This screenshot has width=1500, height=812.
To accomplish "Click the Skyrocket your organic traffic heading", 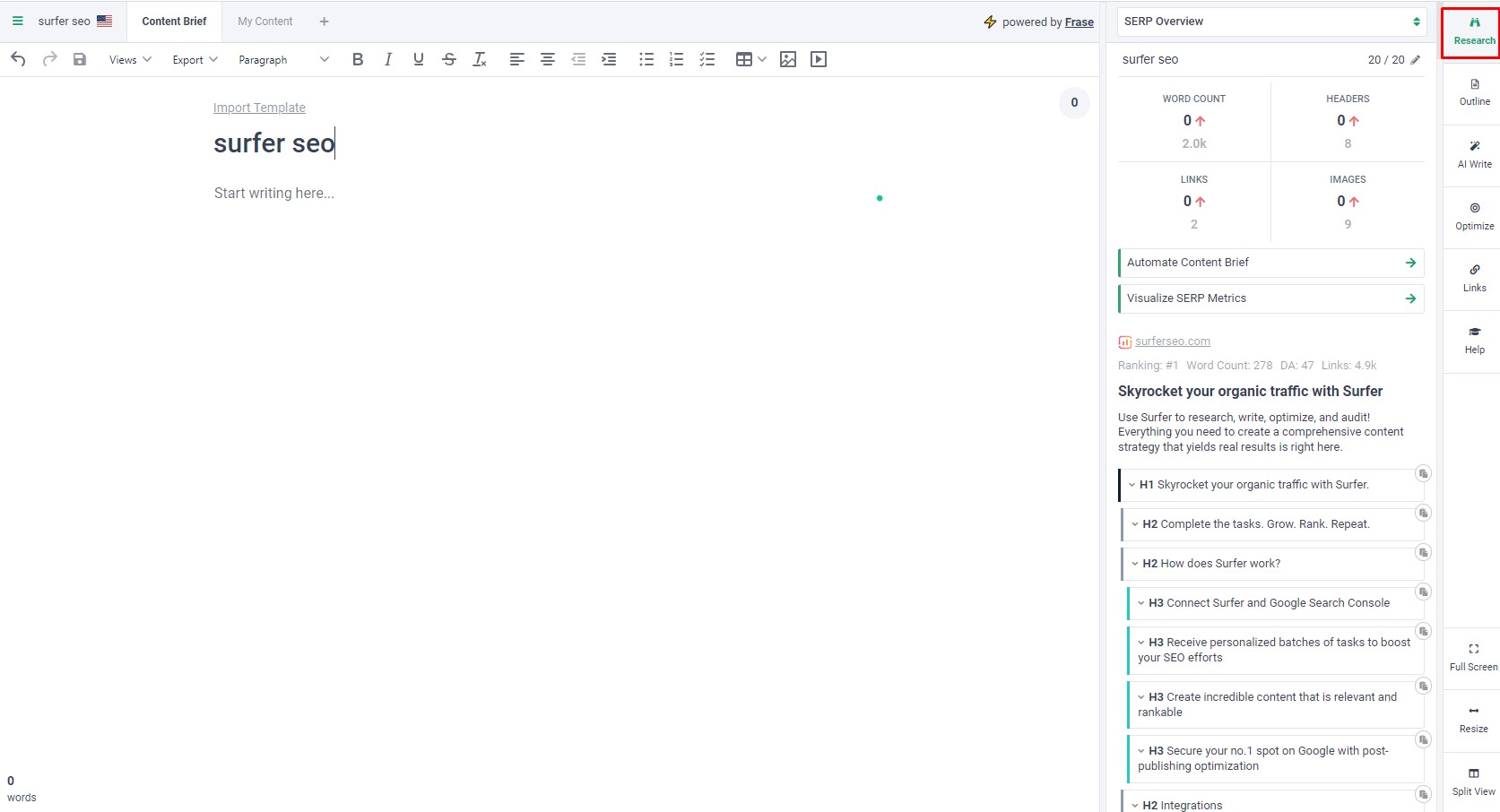I will (x=1250, y=392).
